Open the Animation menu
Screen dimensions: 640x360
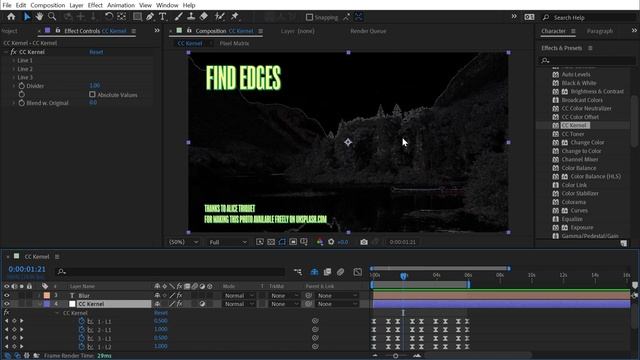(x=121, y=5)
